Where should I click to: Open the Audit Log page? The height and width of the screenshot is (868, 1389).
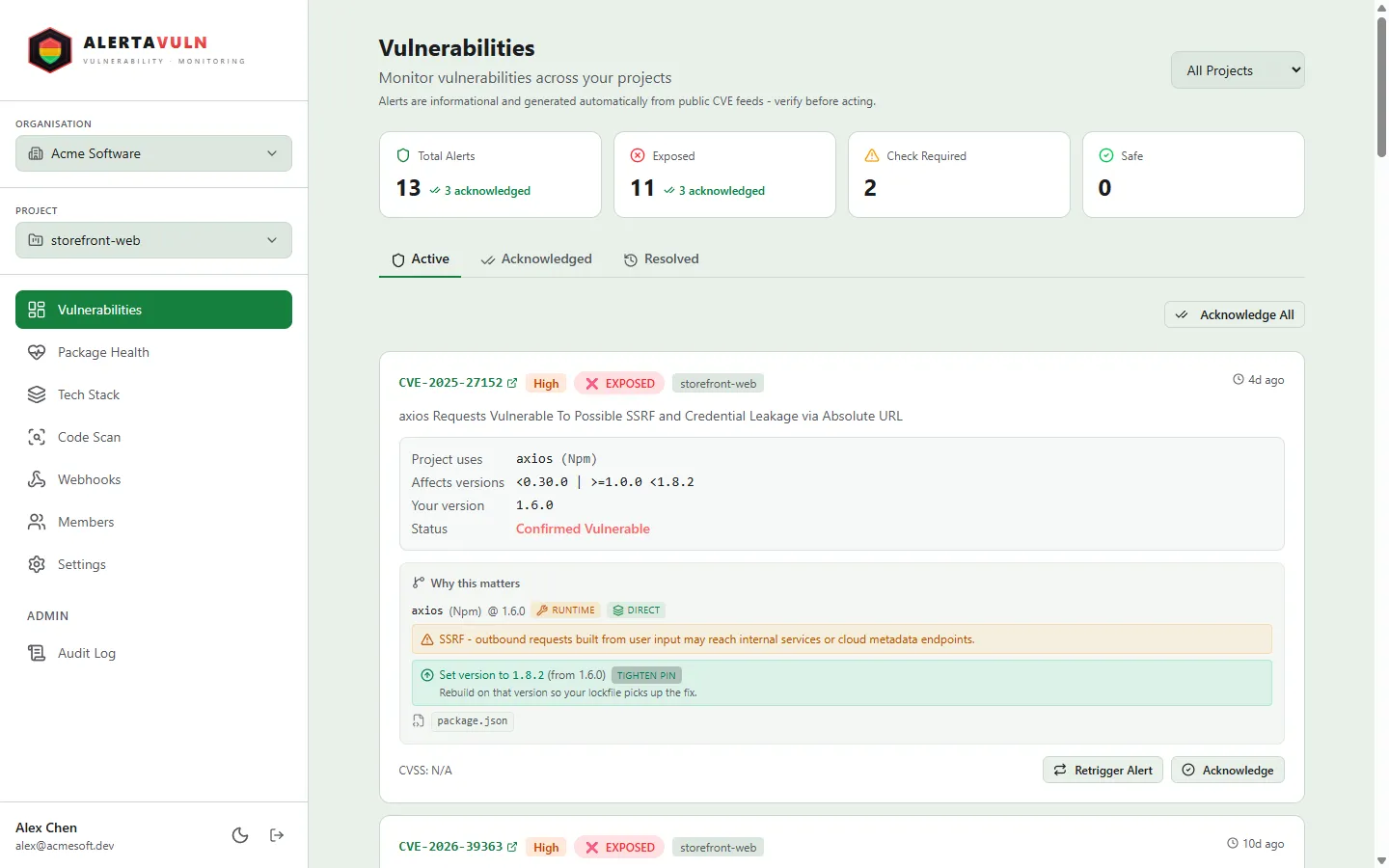153,653
